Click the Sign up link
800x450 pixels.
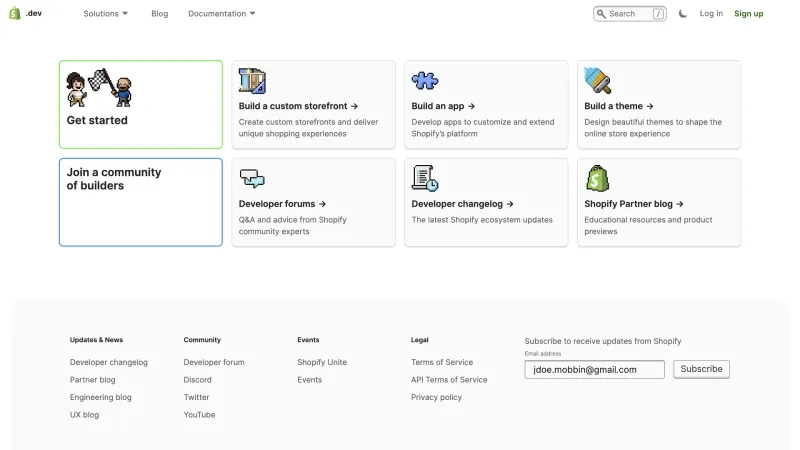pyautogui.click(x=748, y=14)
